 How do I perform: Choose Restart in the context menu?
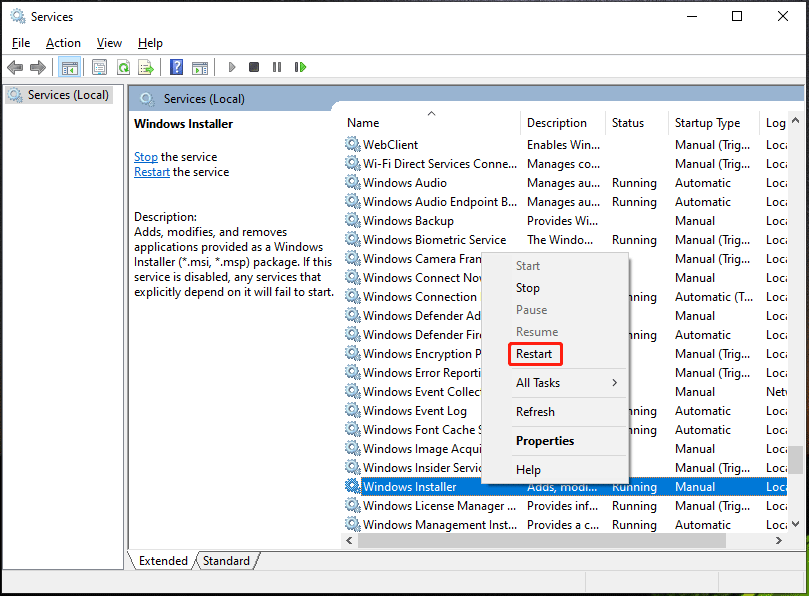556,354
